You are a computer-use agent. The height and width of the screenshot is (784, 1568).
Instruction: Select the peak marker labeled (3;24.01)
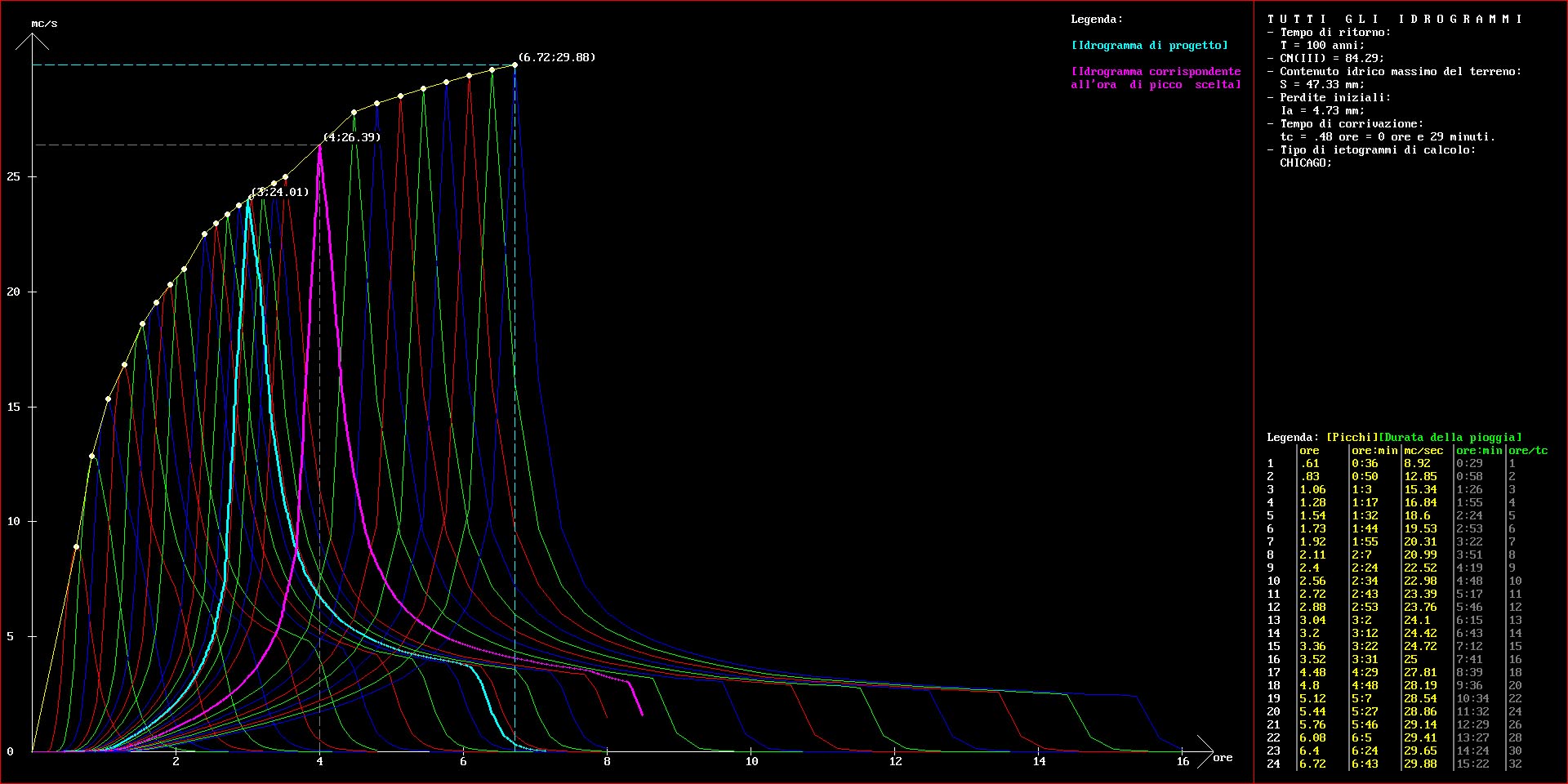[x=249, y=198]
